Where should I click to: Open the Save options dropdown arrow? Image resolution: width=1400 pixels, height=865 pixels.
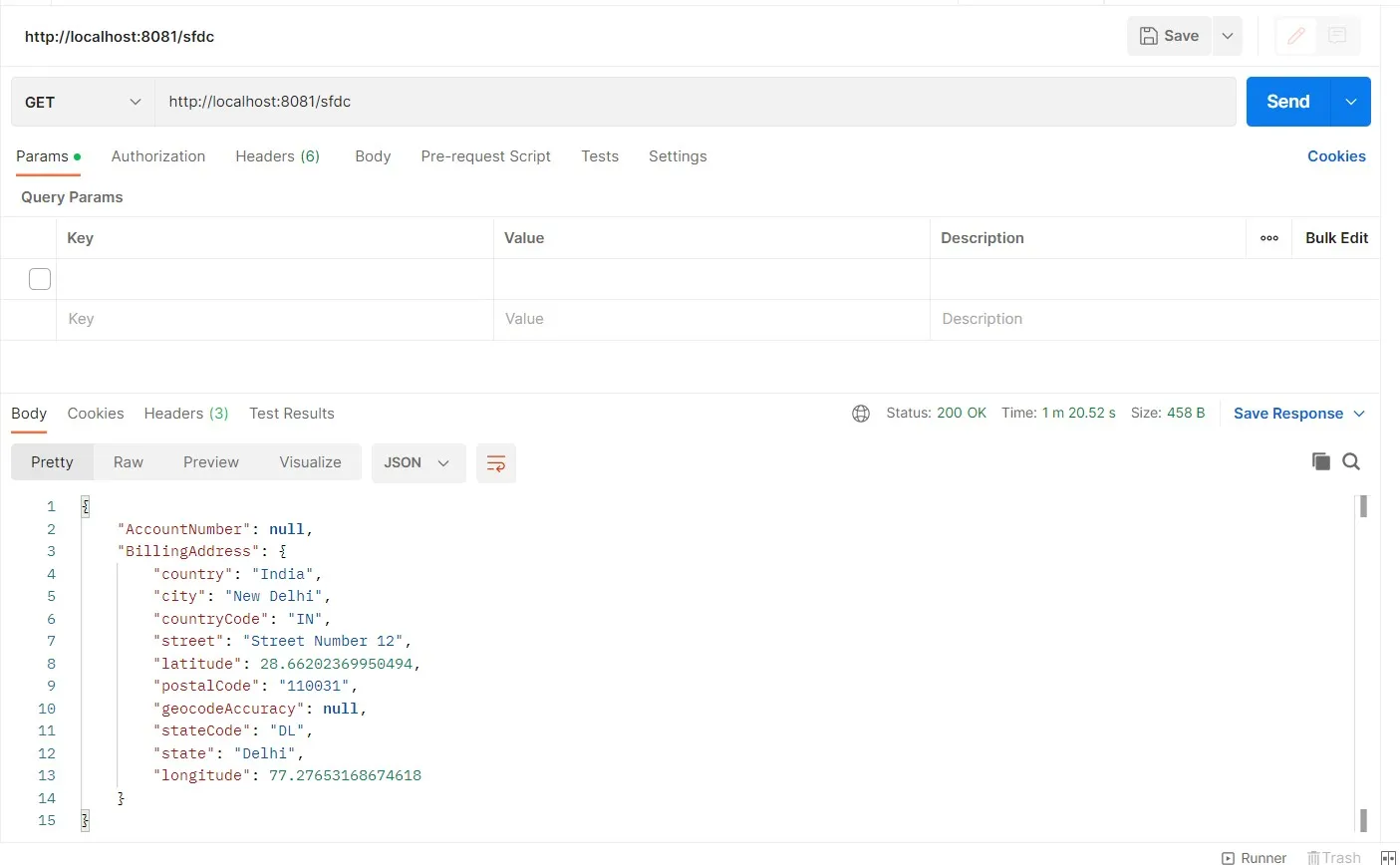click(1228, 36)
